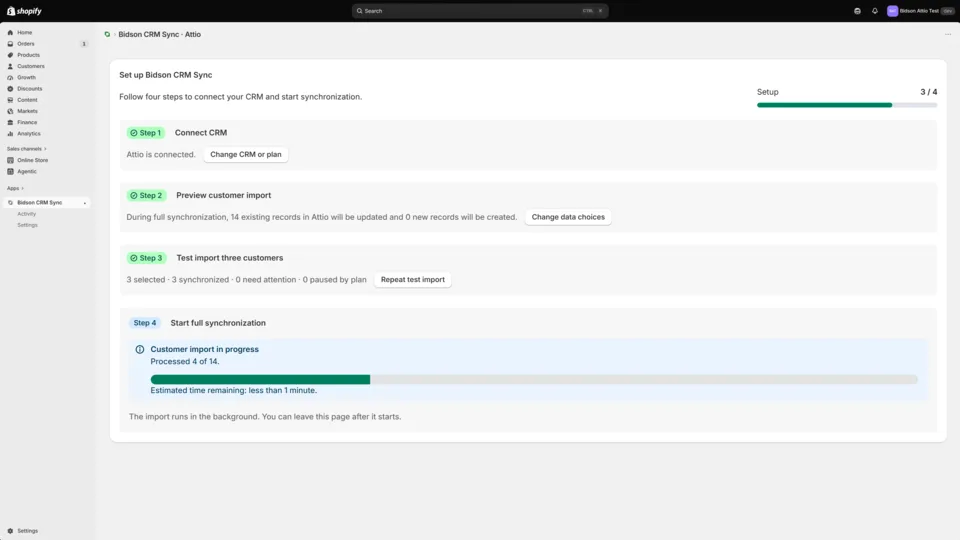Click the Setup 3 / 4 progress bar
The width and height of the screenshot is (960, 540).
(847, 105)
